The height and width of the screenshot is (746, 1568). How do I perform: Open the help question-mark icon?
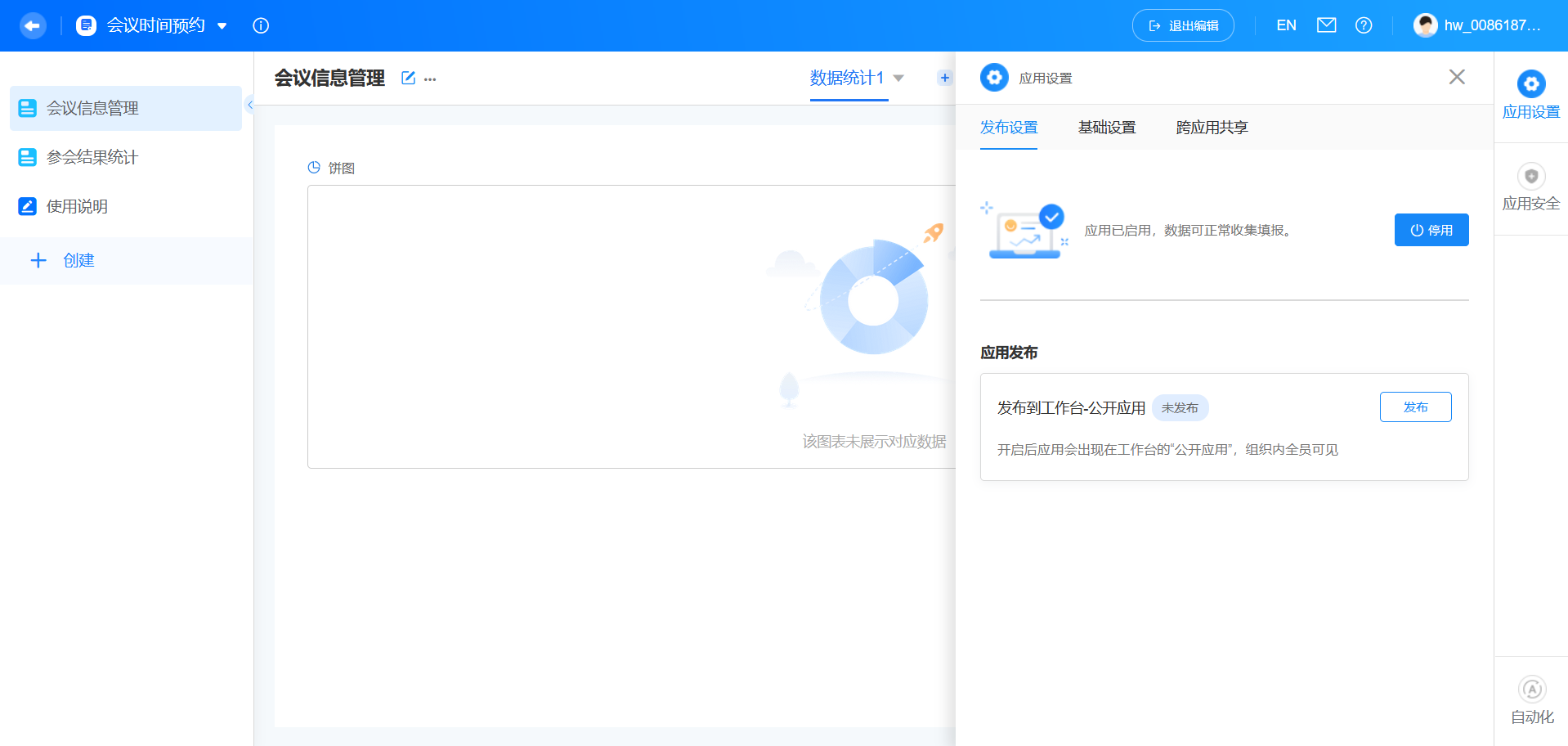[1363, 25]
